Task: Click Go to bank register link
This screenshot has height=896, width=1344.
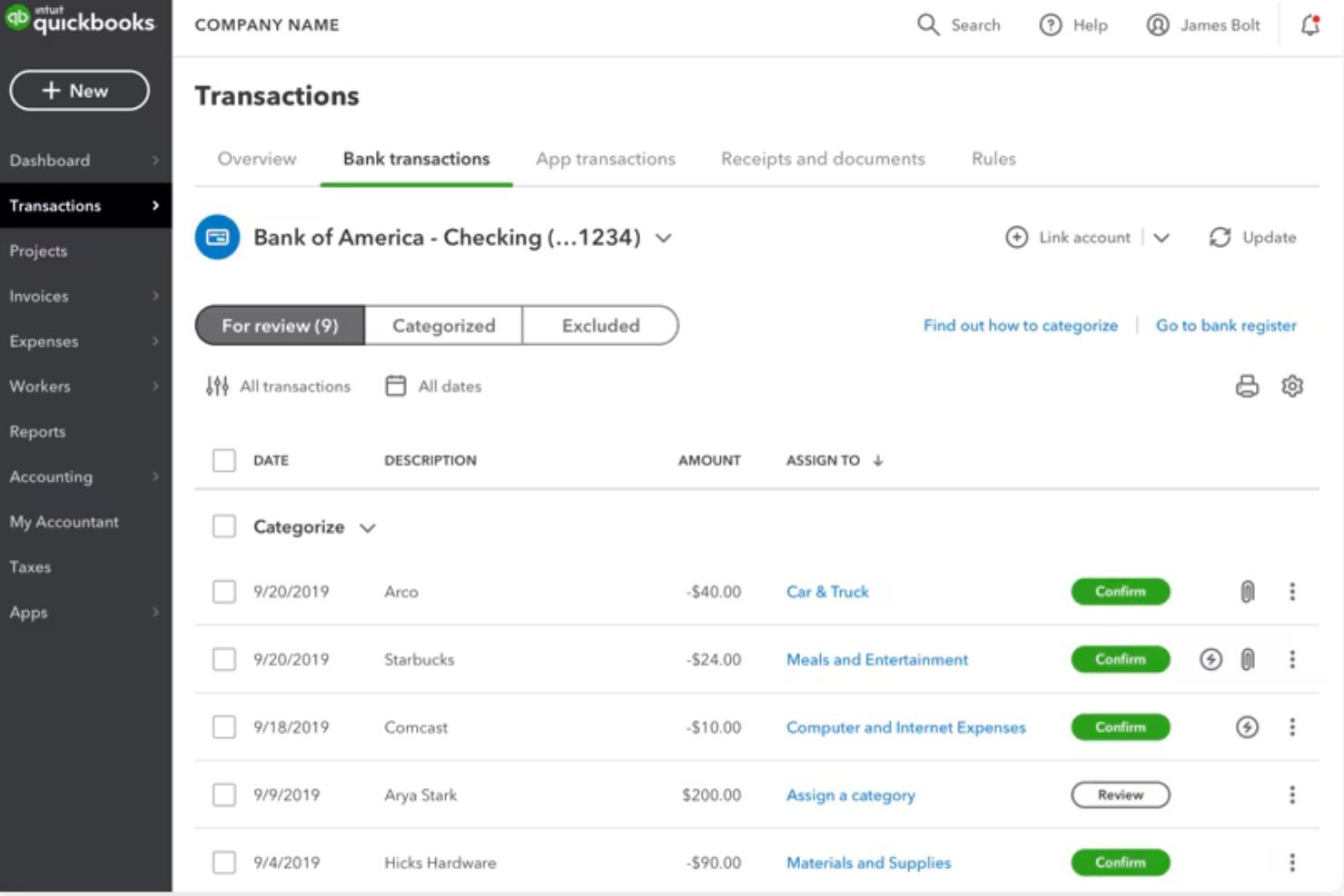Action: point(1226,325)
